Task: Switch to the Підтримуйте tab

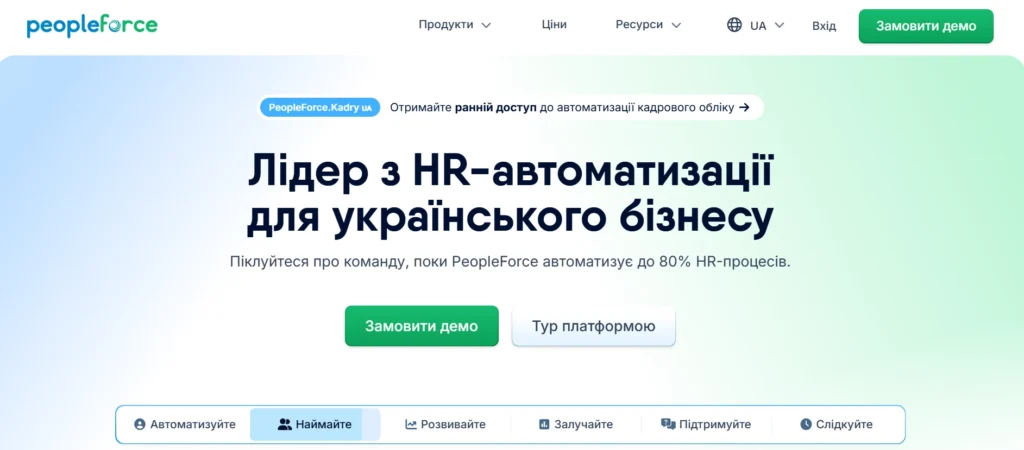Action: 706,425
